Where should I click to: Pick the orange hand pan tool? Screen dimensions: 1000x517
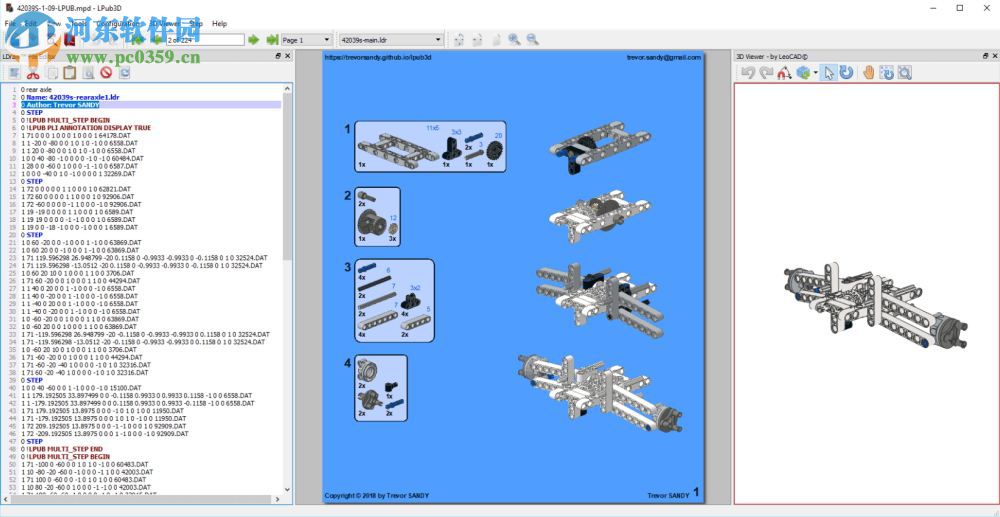click(868, 73)
